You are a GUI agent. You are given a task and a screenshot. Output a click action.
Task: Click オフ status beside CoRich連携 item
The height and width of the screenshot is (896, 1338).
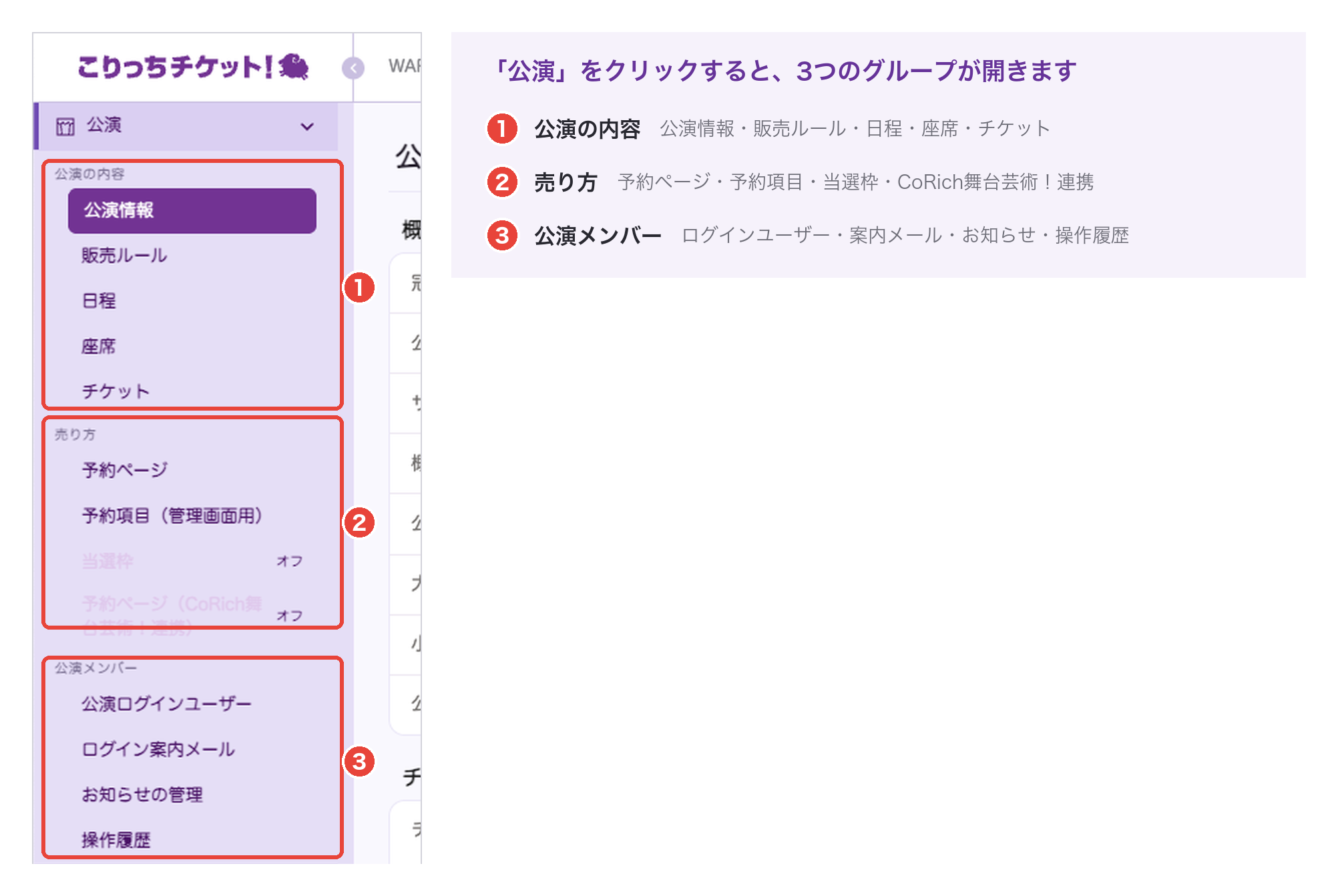(290, 615)
